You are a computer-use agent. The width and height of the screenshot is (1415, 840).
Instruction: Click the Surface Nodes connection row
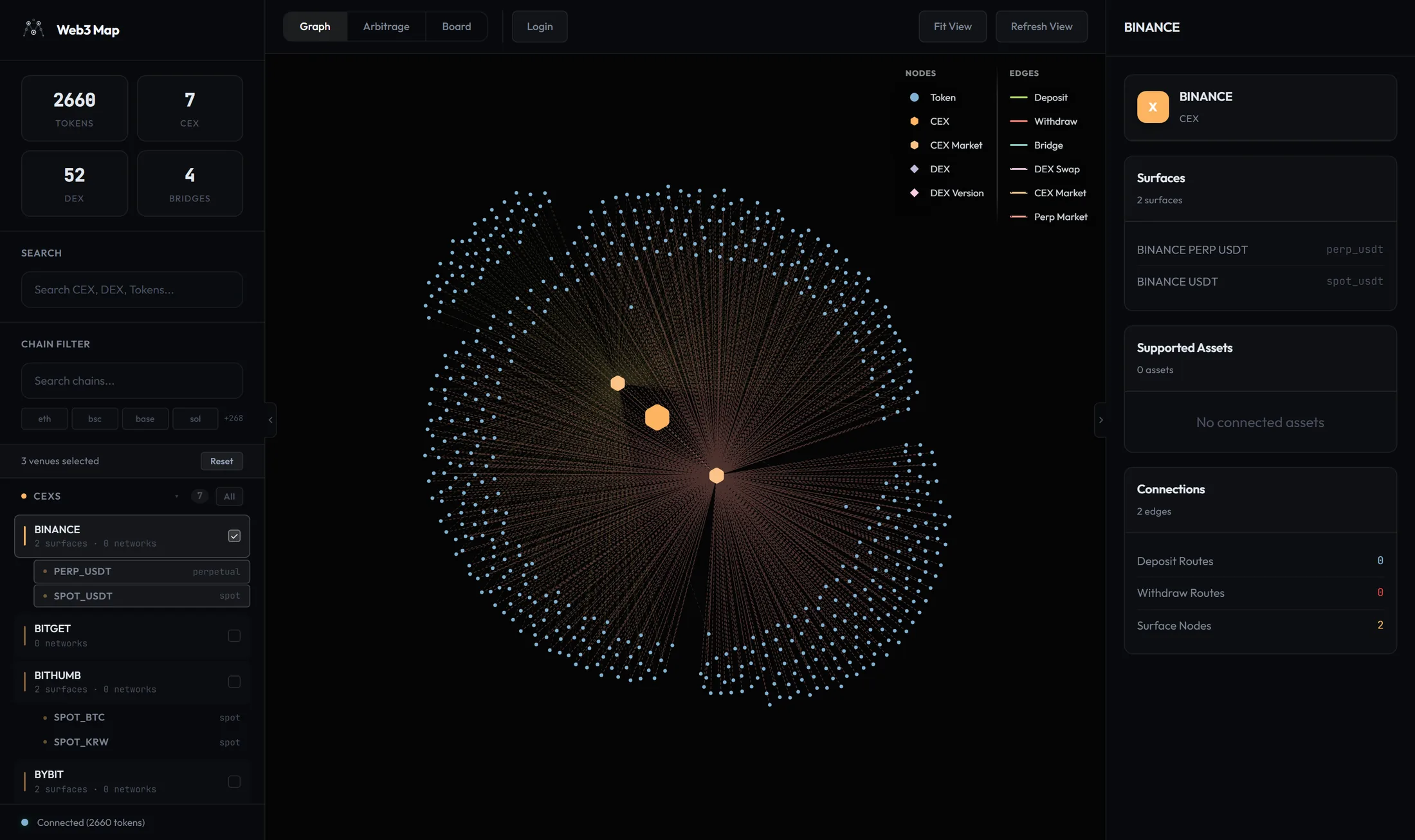[1260, 625]
